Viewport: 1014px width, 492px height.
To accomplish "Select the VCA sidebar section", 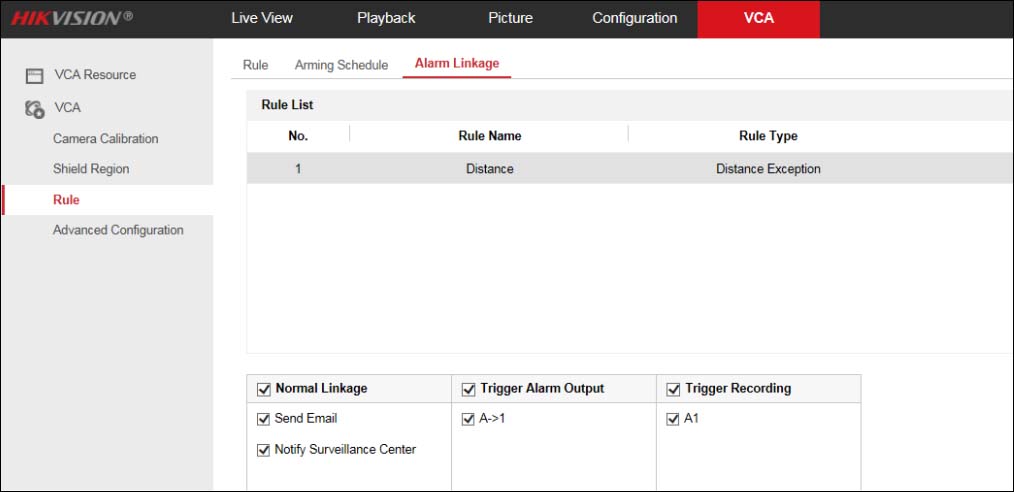I will tap(67, 107).
